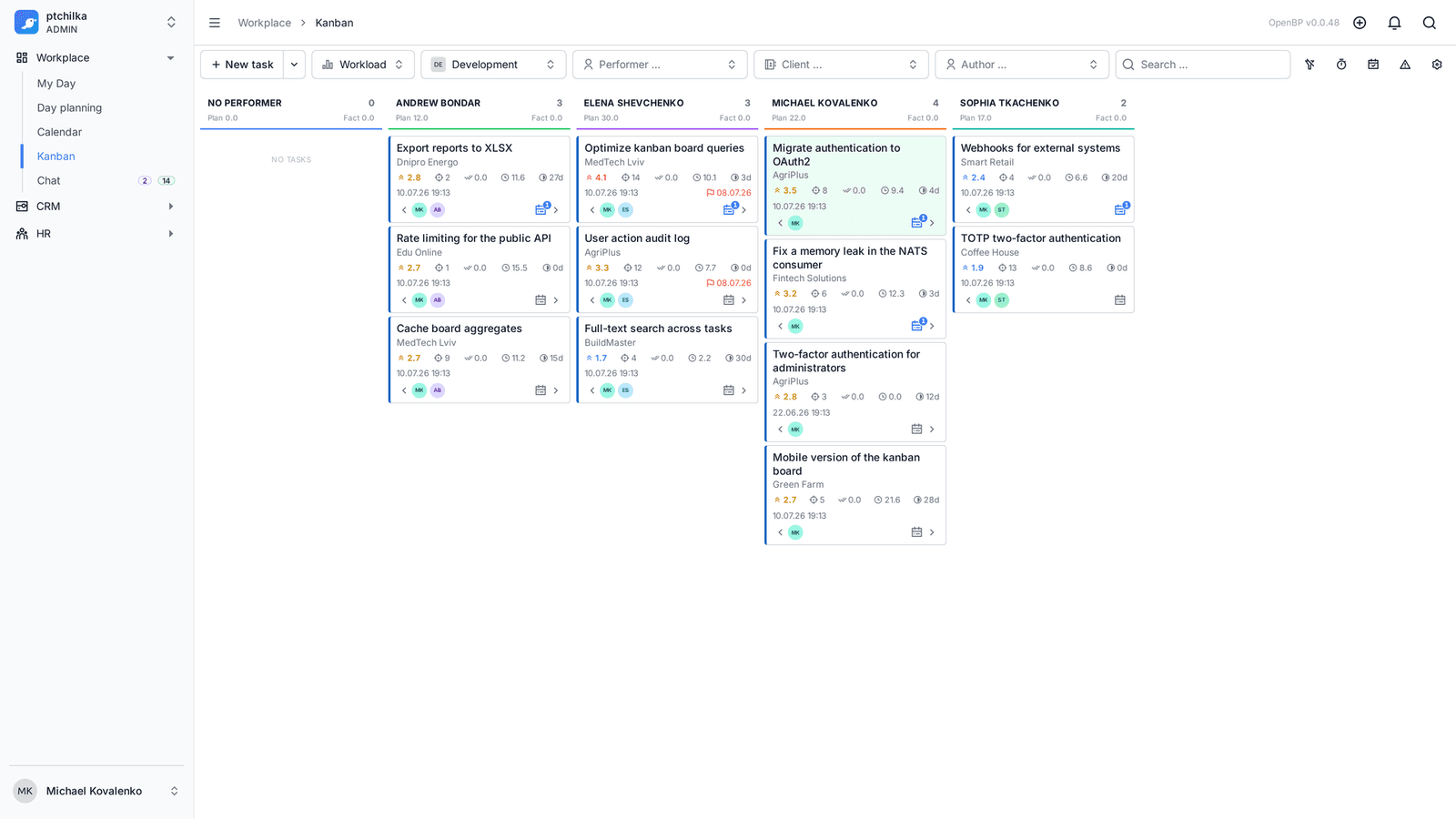Open Day planning page
The height and width of the screenshot is (819, 1456).
69,107
